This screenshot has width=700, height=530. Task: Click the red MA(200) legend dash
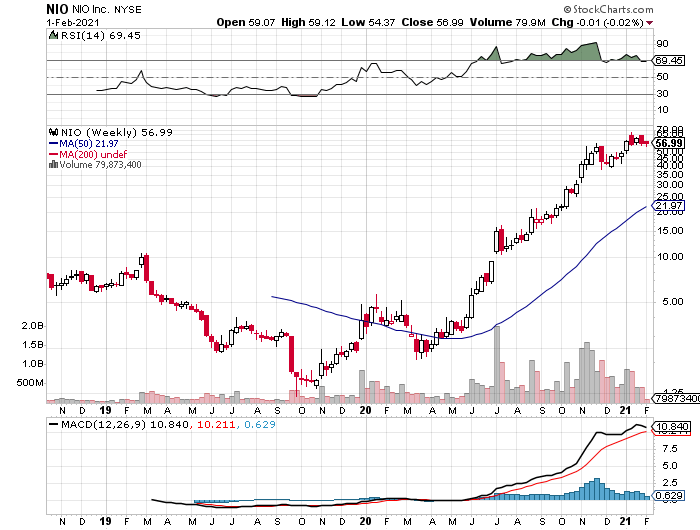tap(54, 154)
